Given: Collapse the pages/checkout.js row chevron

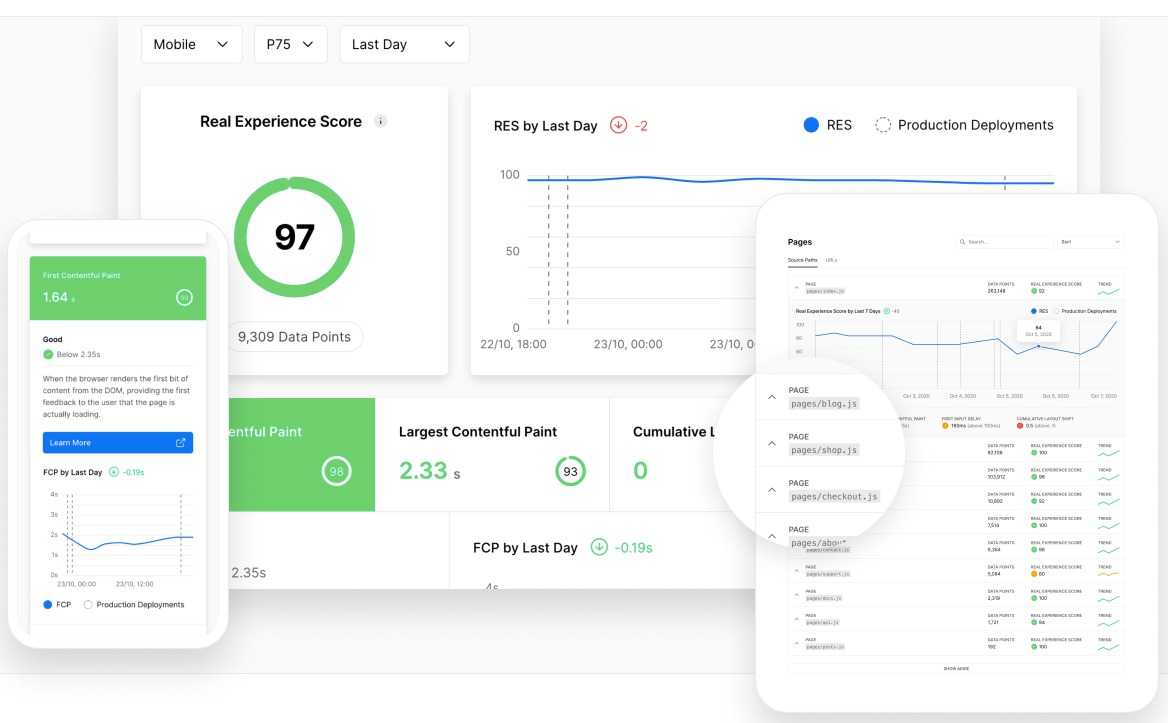Looking at the screenshot, I should pos(771,490).
